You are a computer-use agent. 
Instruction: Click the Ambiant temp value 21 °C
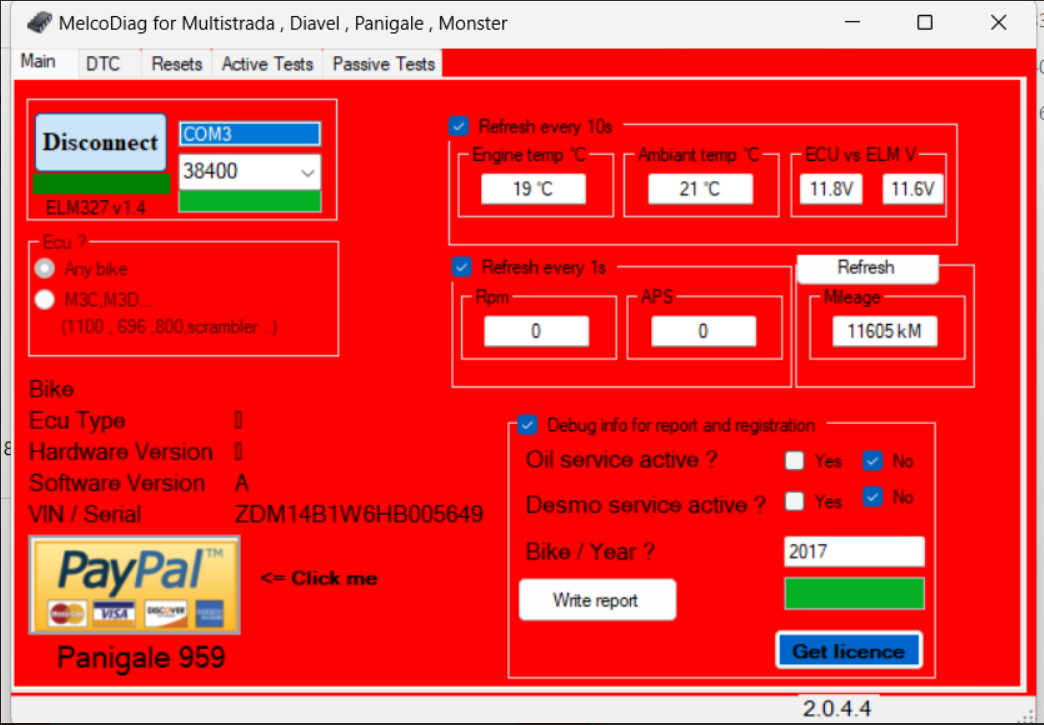[700, 189]
